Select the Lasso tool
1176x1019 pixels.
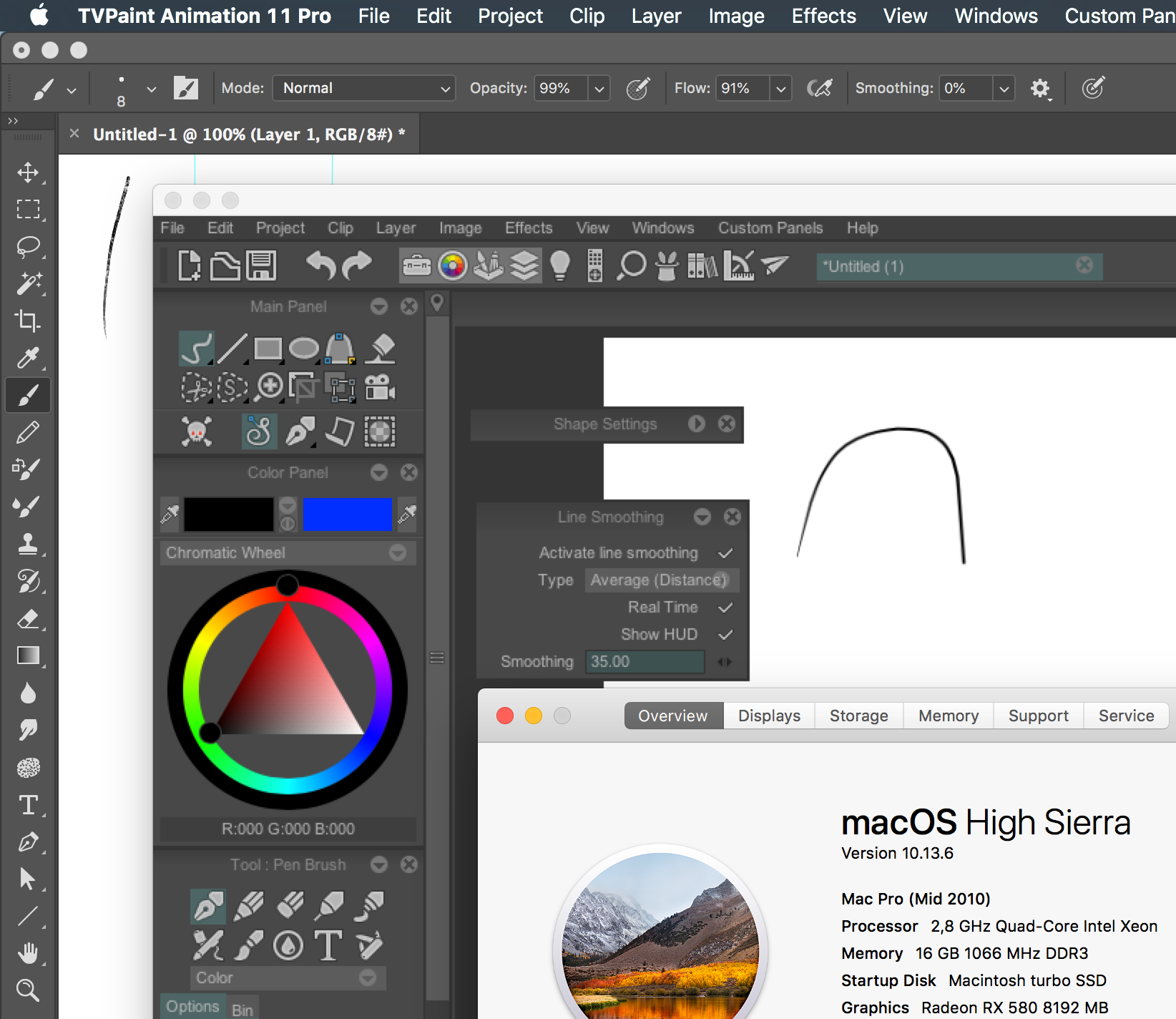point(28,247)
